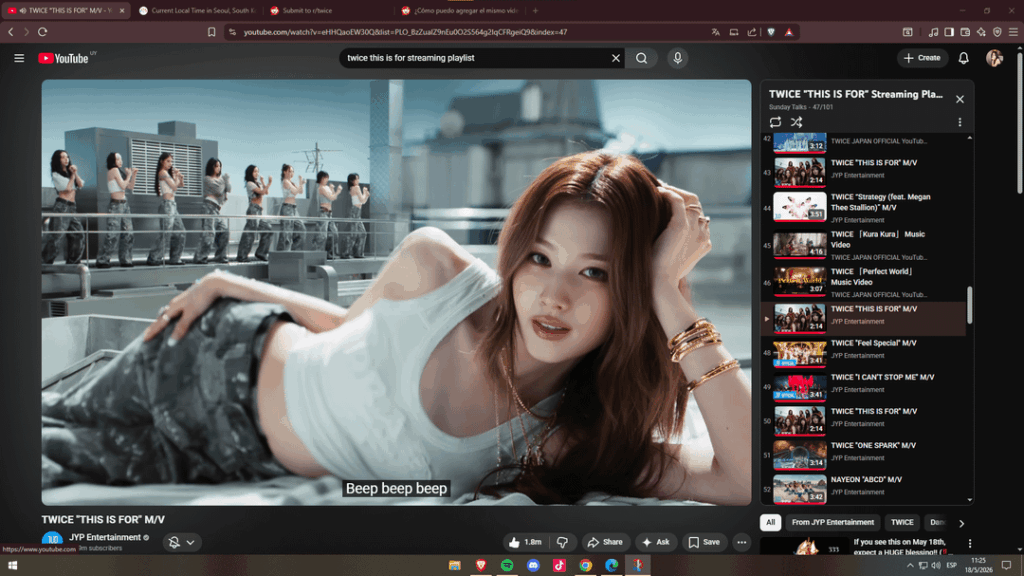Go back in browser history

[x=10, y=32]
